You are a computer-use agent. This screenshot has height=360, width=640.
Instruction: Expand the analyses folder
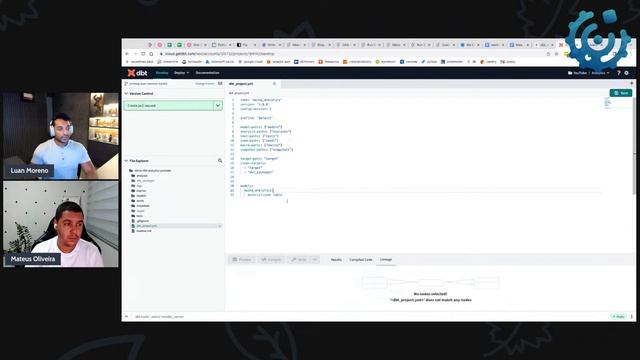point(139,176)
